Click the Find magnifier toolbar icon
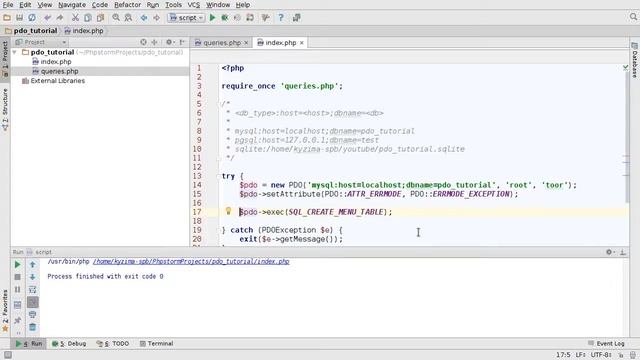The image size is (640, 360). 116,18
